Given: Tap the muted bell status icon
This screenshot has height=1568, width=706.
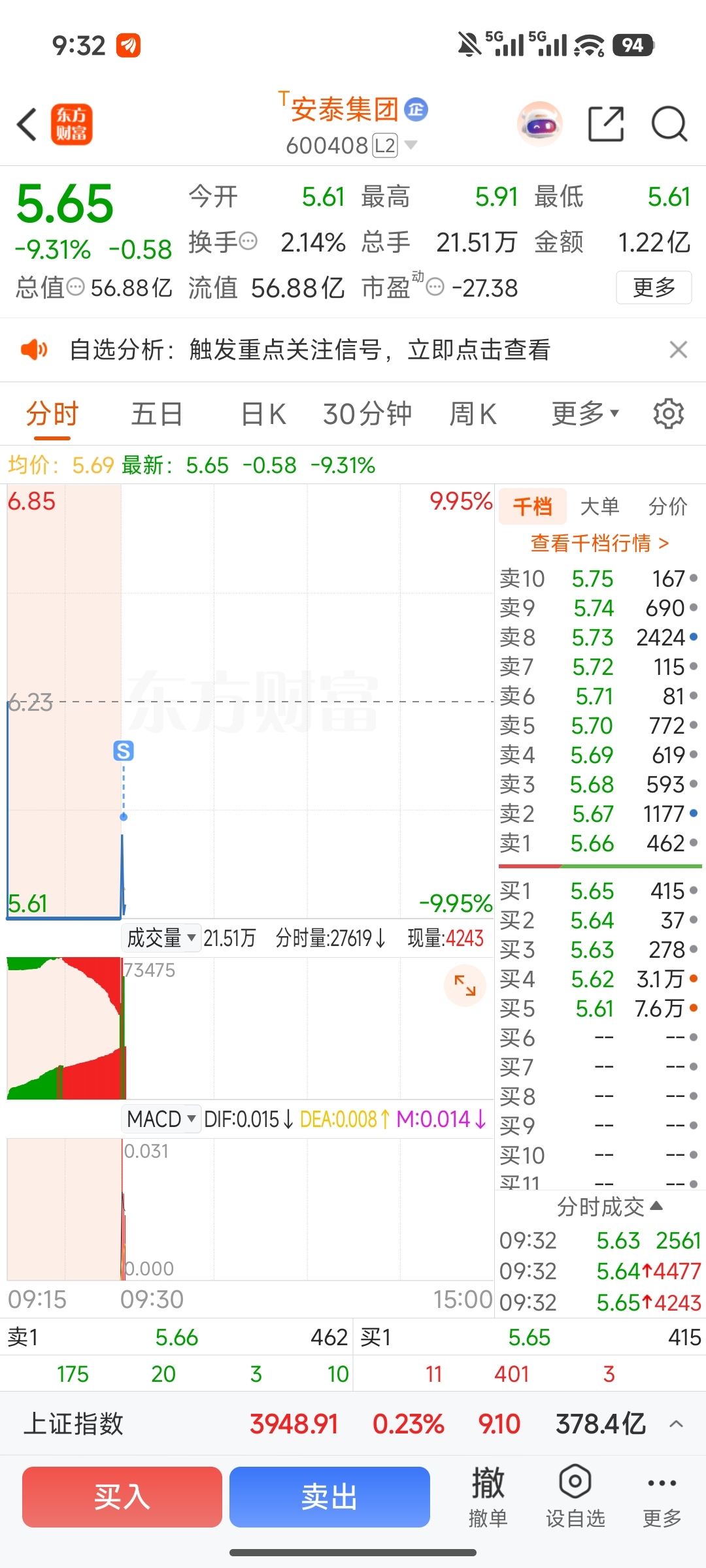Looking at the screenshot, I should pyautogui.click(x=469, y=45).
